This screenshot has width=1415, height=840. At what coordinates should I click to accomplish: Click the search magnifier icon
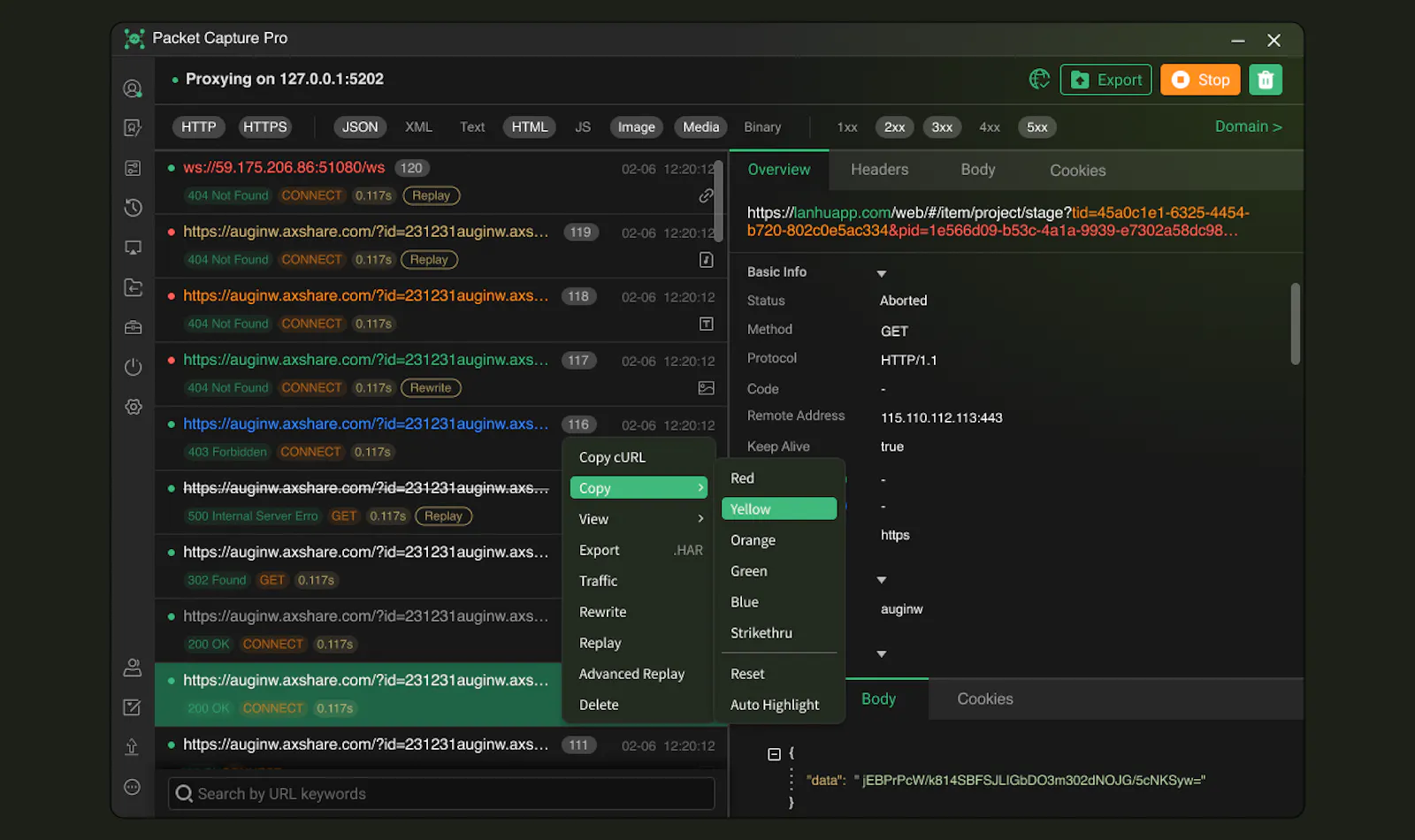[x=184, y=793]
